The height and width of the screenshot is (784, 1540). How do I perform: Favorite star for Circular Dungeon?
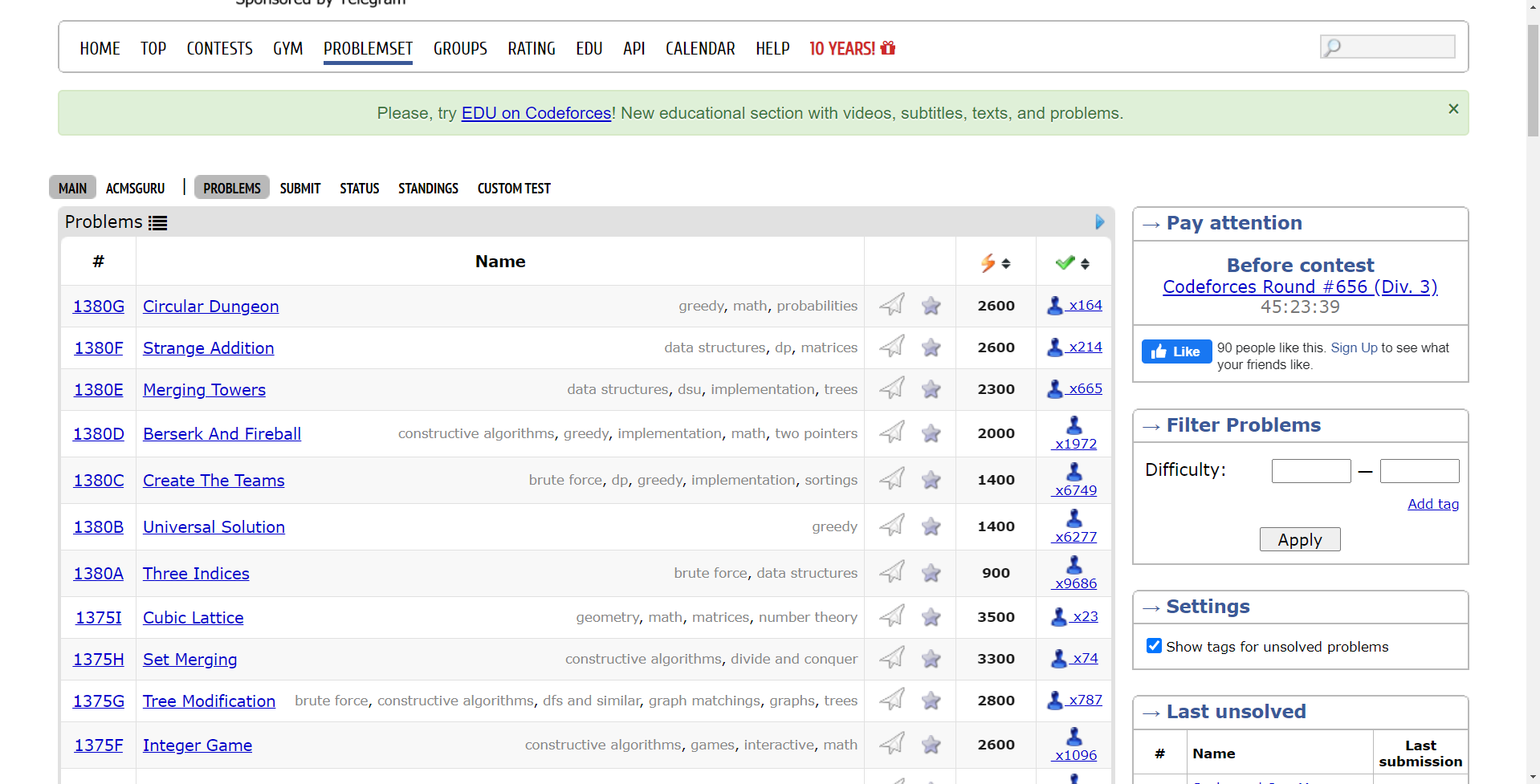(931, 306)
